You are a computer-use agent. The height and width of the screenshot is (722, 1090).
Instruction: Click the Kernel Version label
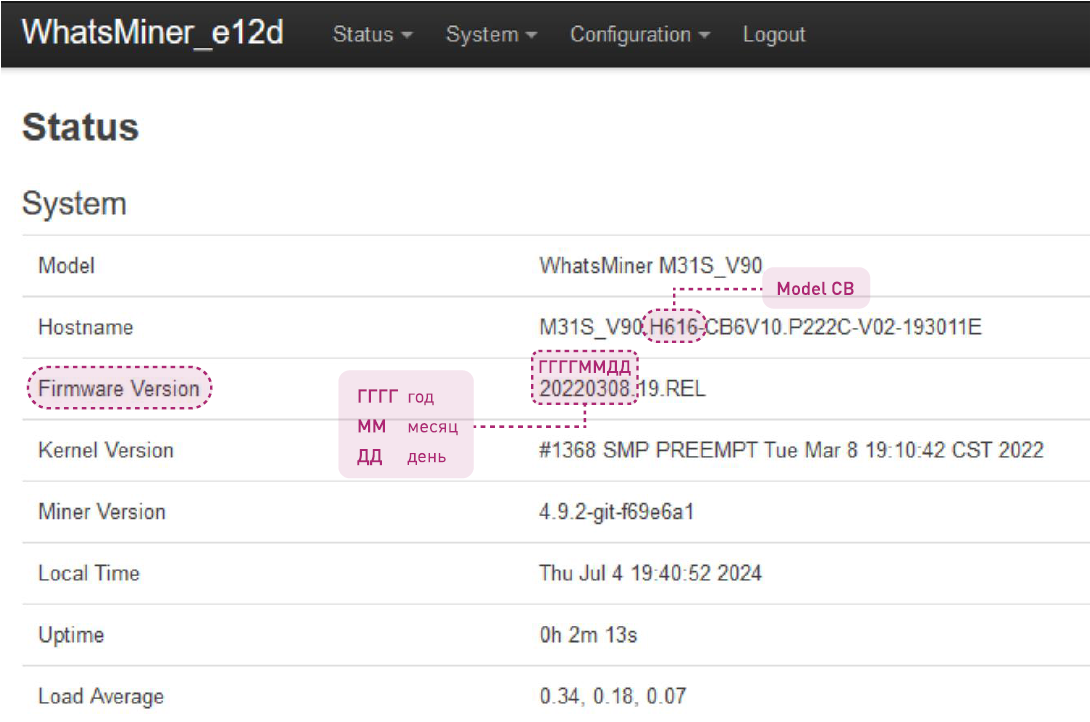pos(106,450)
